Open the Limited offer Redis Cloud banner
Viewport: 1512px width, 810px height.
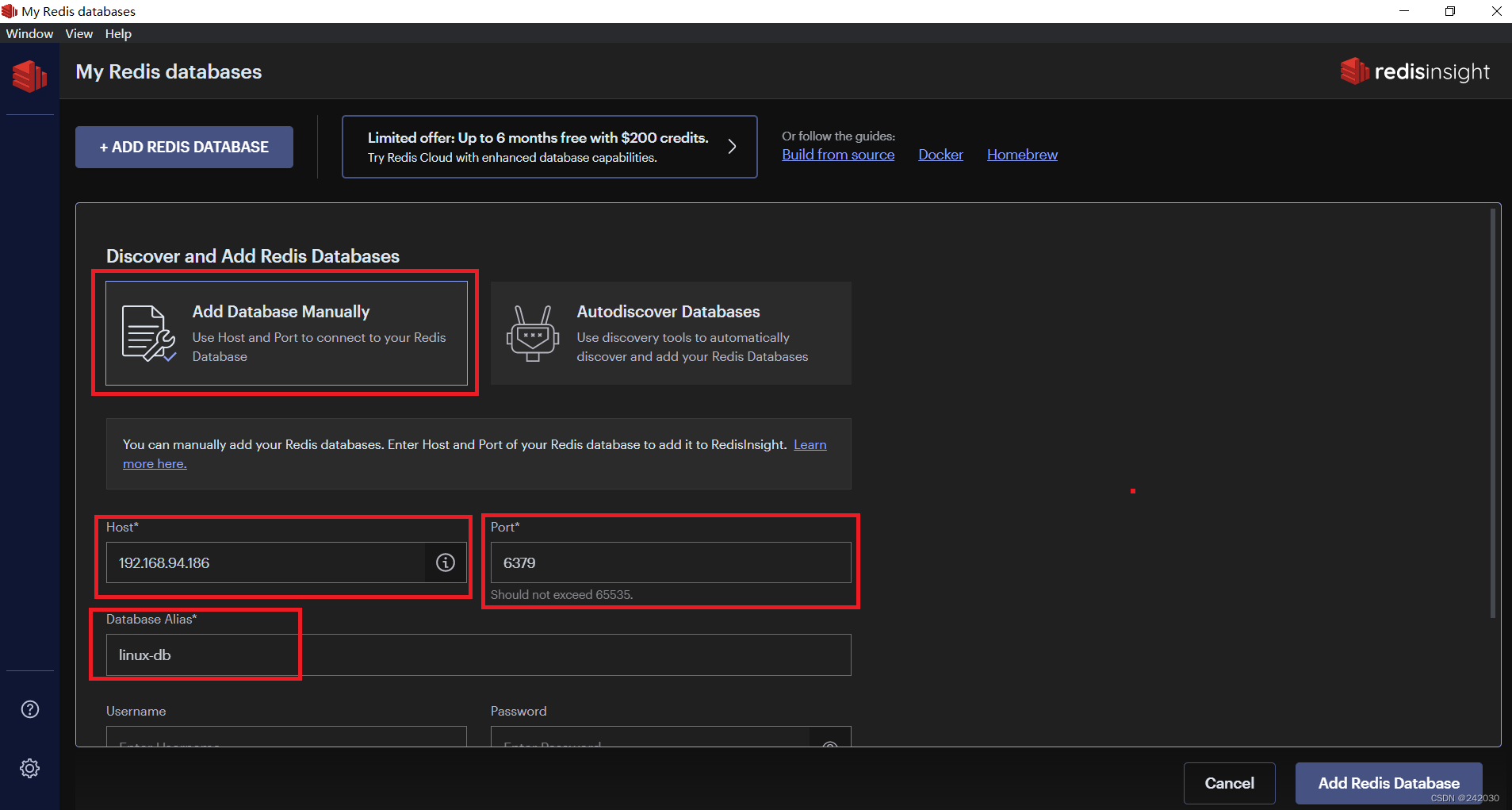549,147
